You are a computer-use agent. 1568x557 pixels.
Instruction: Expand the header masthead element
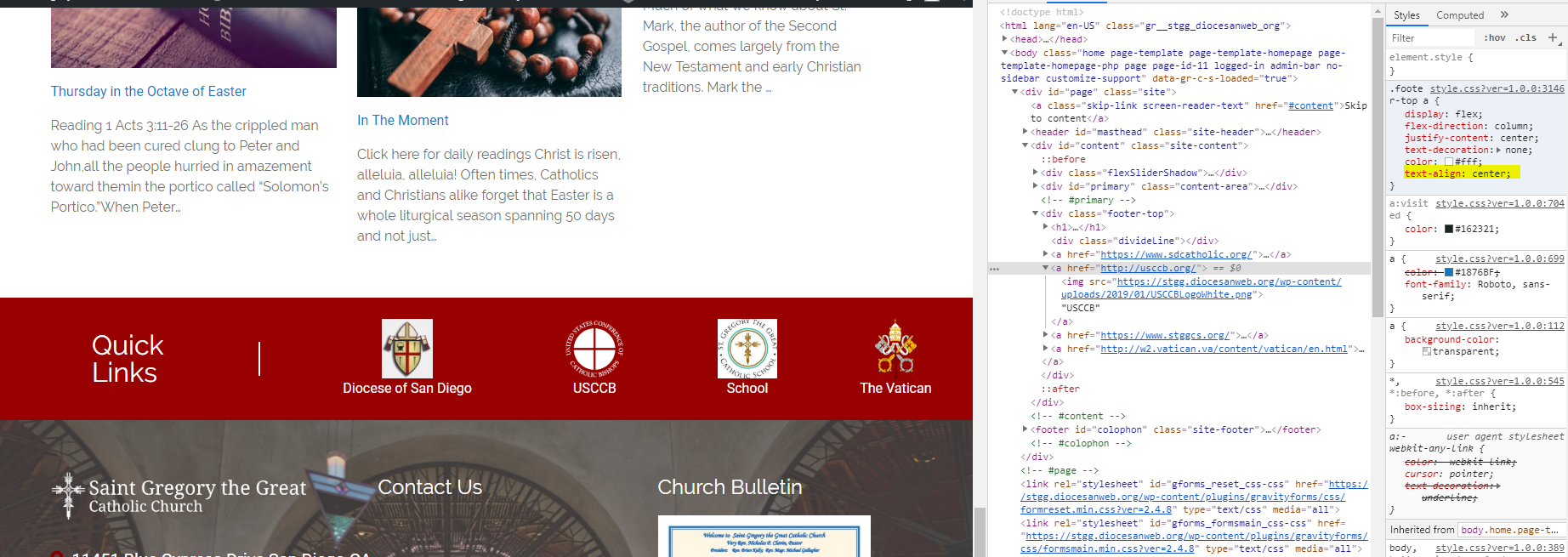point(1025,132)
